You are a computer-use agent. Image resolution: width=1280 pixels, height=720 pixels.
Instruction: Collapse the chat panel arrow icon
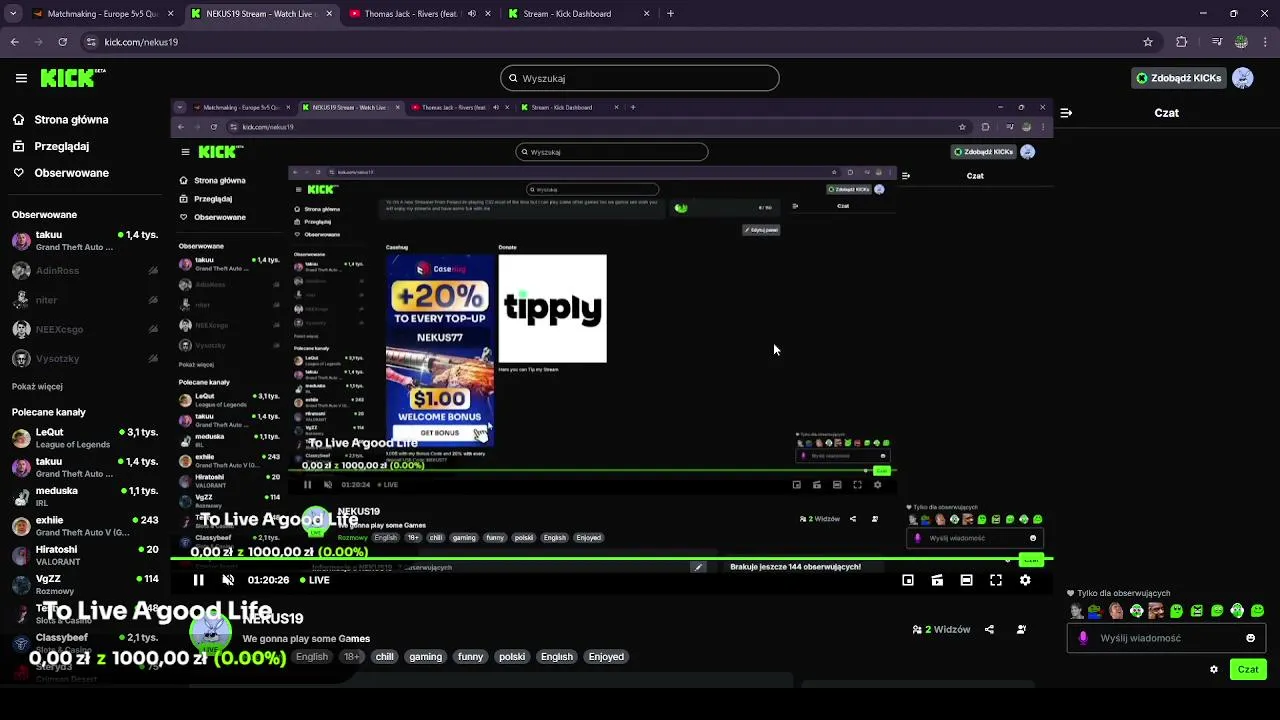[1066, 113]
